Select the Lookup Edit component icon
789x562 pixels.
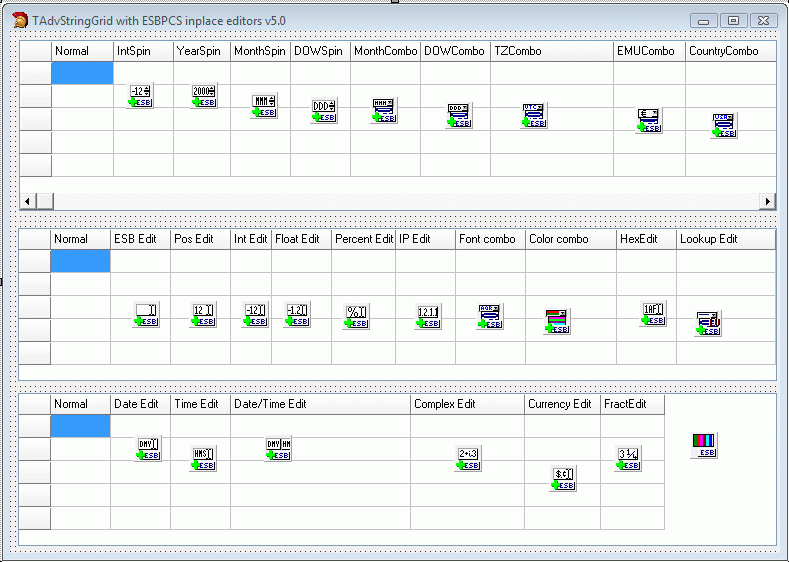coord(708,324)
